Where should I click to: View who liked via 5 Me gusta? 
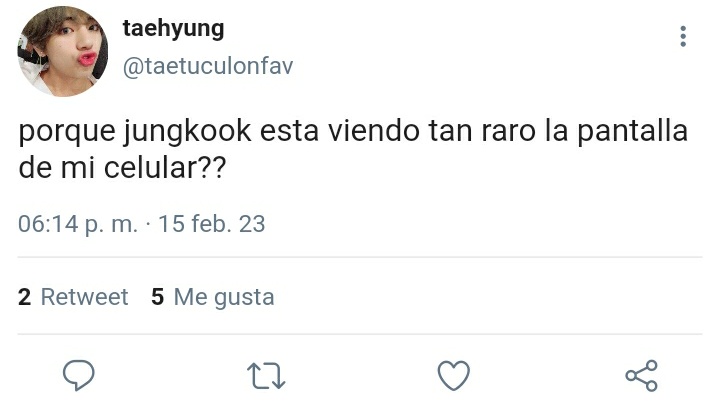pyautogui.click(x=213, y=297)
